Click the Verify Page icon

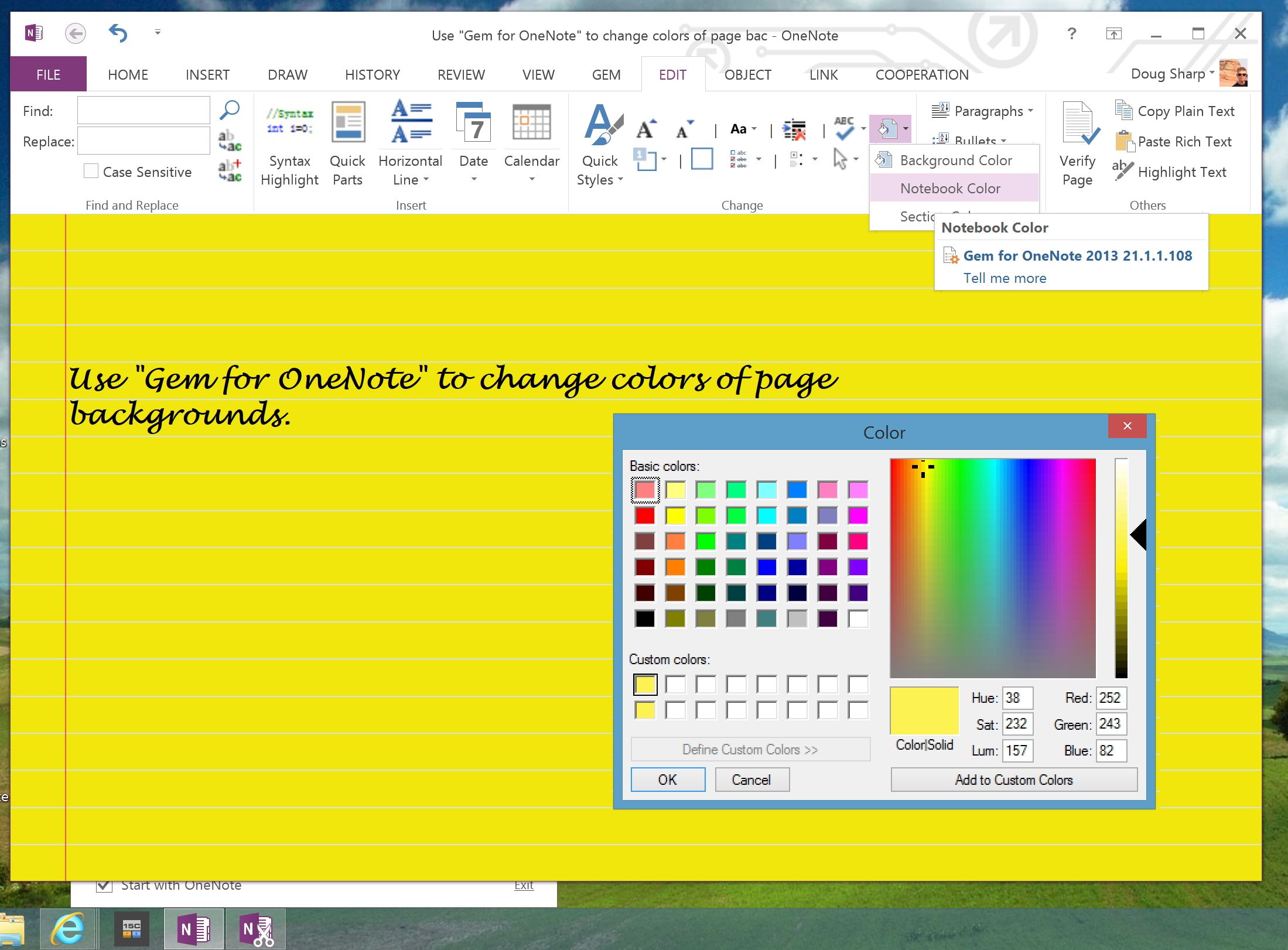tap(1079, 123)
